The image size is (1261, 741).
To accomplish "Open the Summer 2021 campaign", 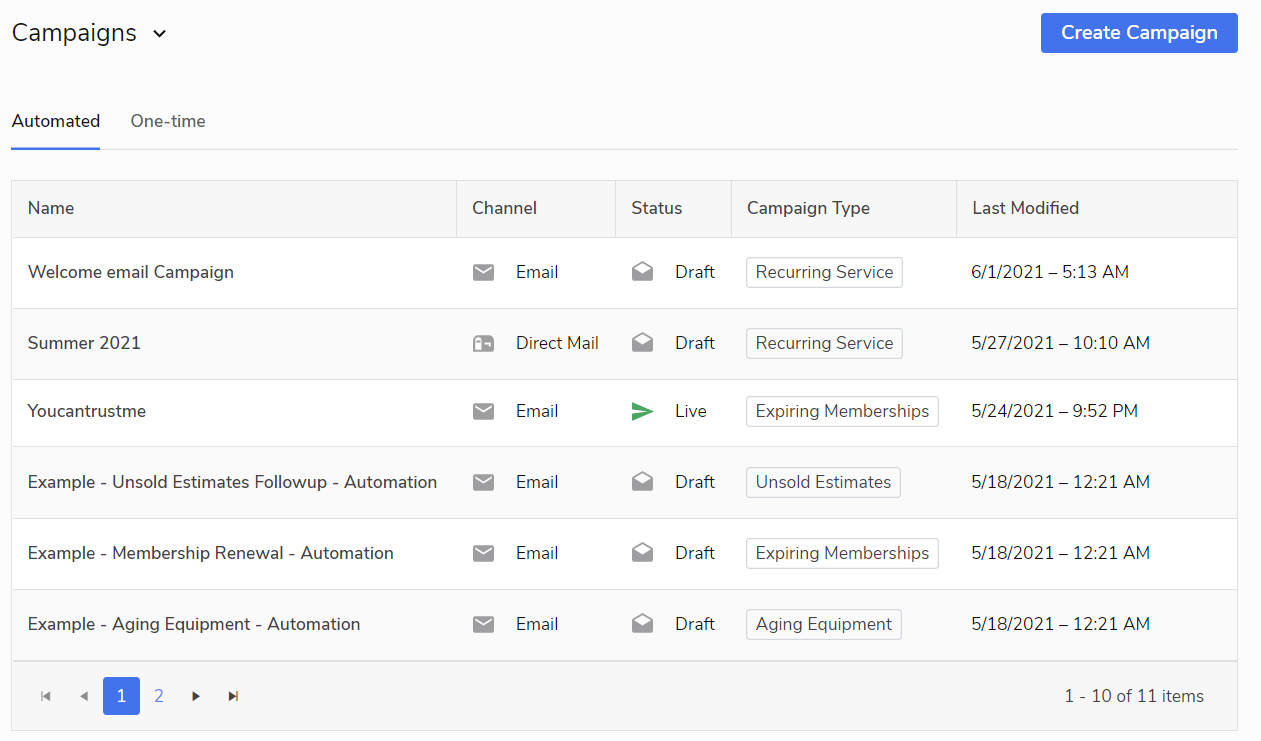I will pyautogui.click(x=82, y=343).
